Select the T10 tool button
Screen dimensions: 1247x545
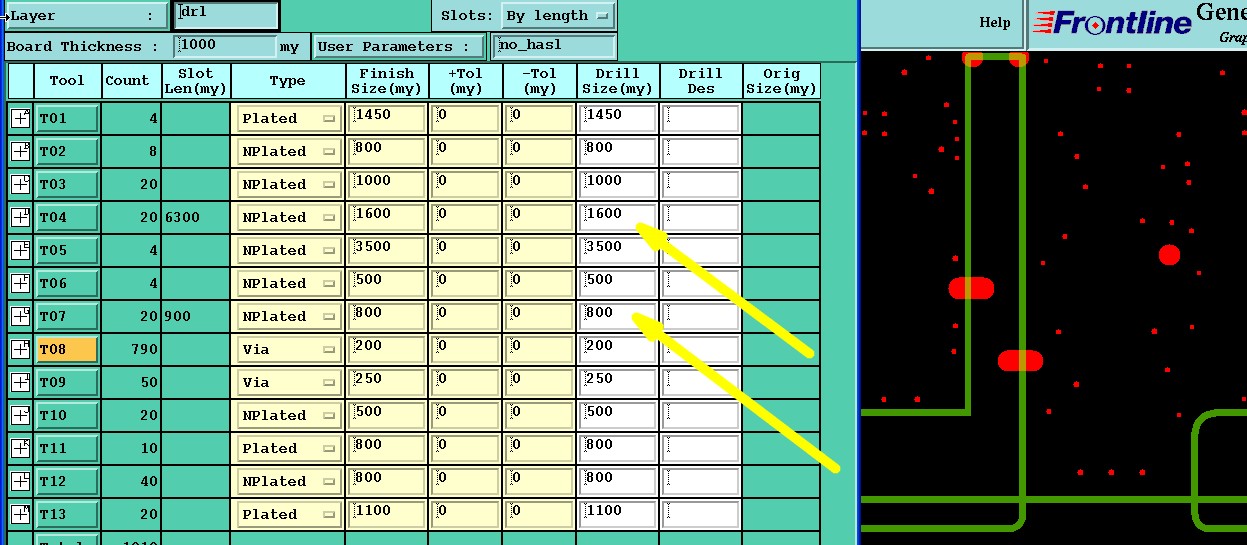pos(67,415)
